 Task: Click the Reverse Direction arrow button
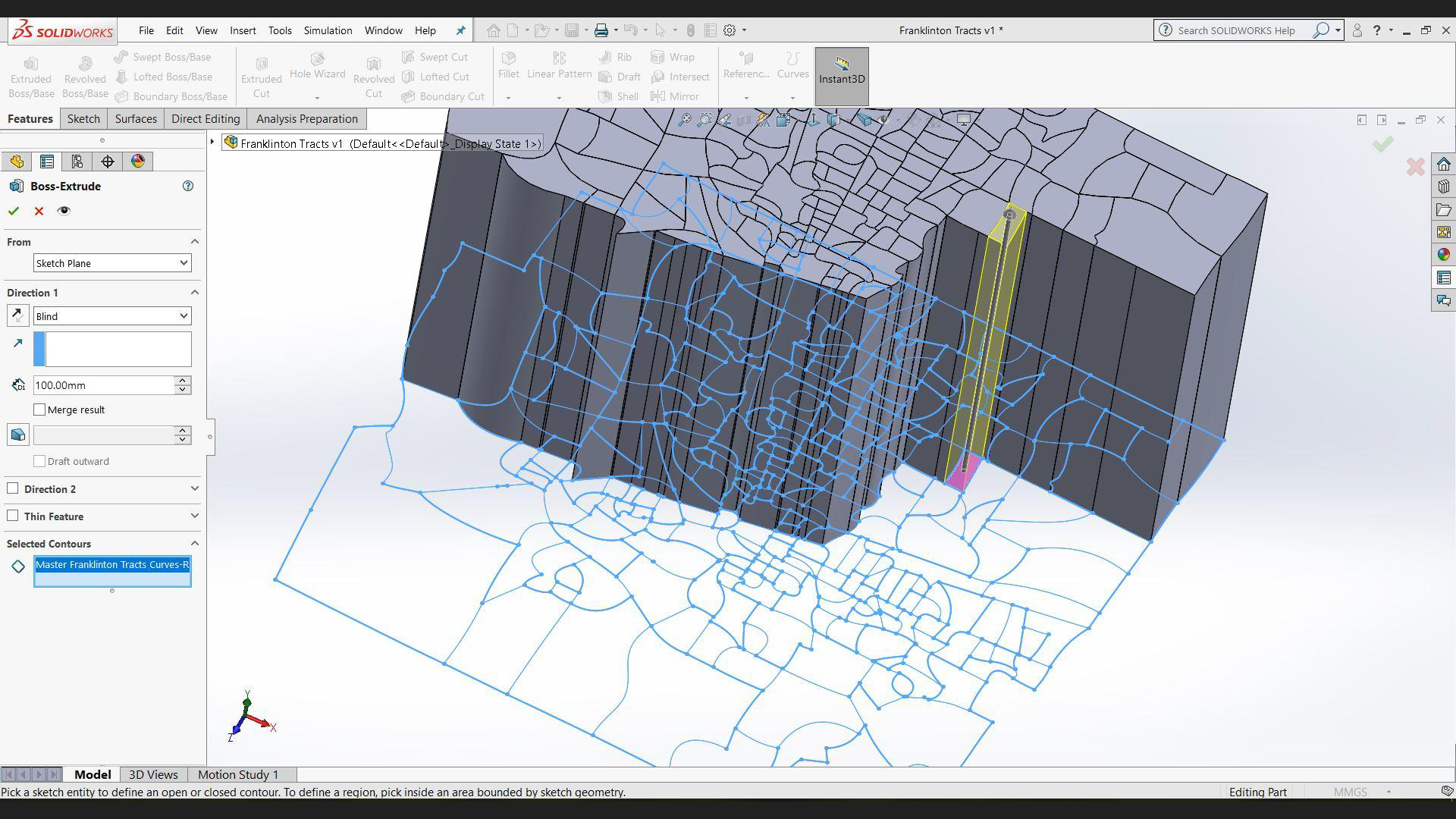[x=17, y=315]
